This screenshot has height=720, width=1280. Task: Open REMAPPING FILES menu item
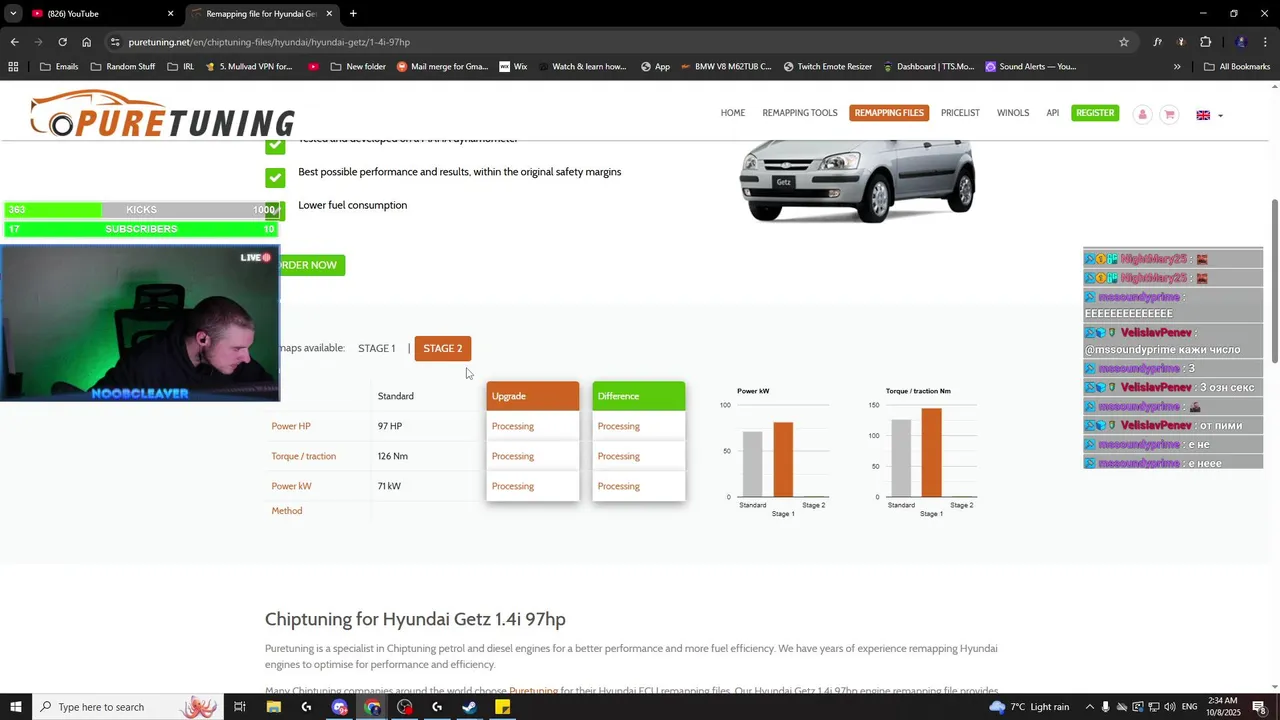click(889, 113)
